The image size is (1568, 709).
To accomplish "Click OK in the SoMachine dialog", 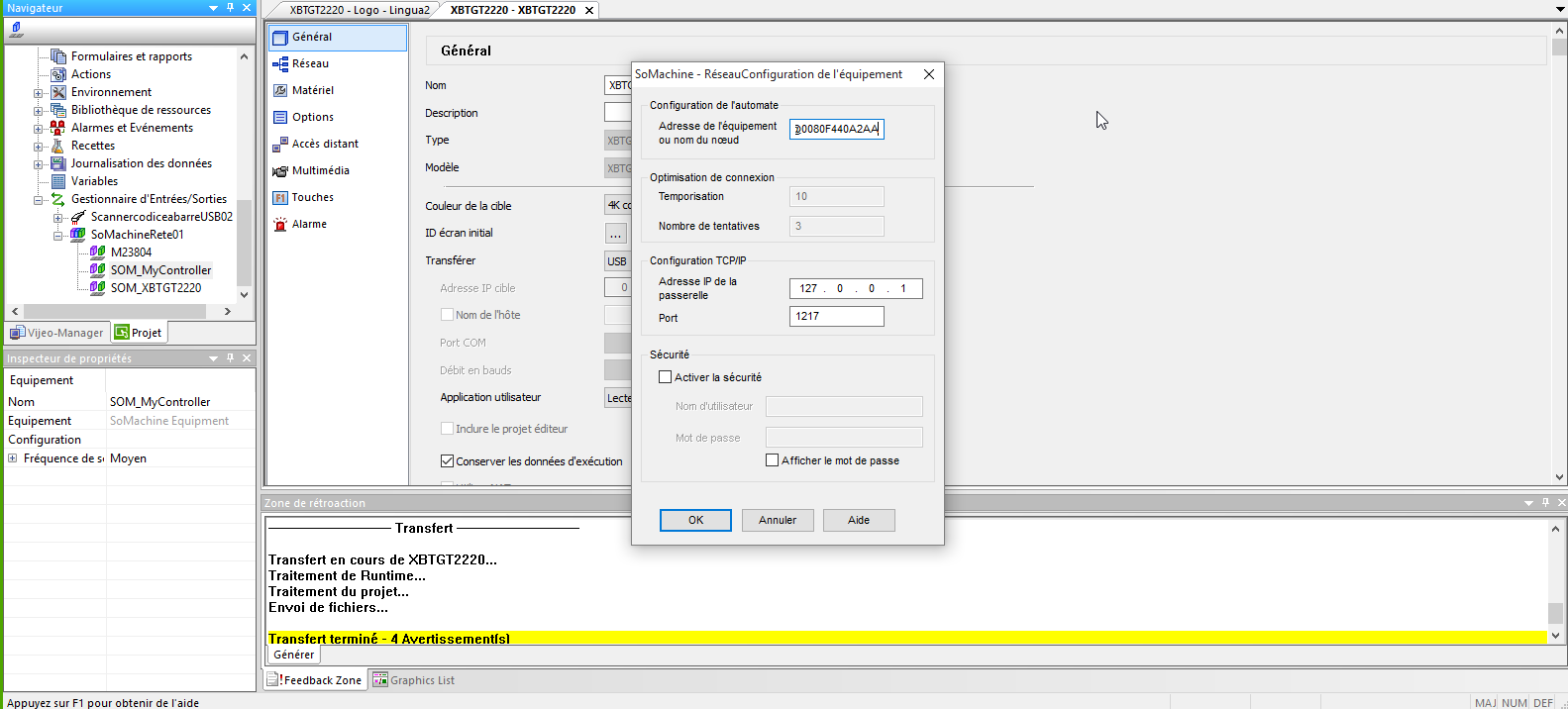I will 695,520.
